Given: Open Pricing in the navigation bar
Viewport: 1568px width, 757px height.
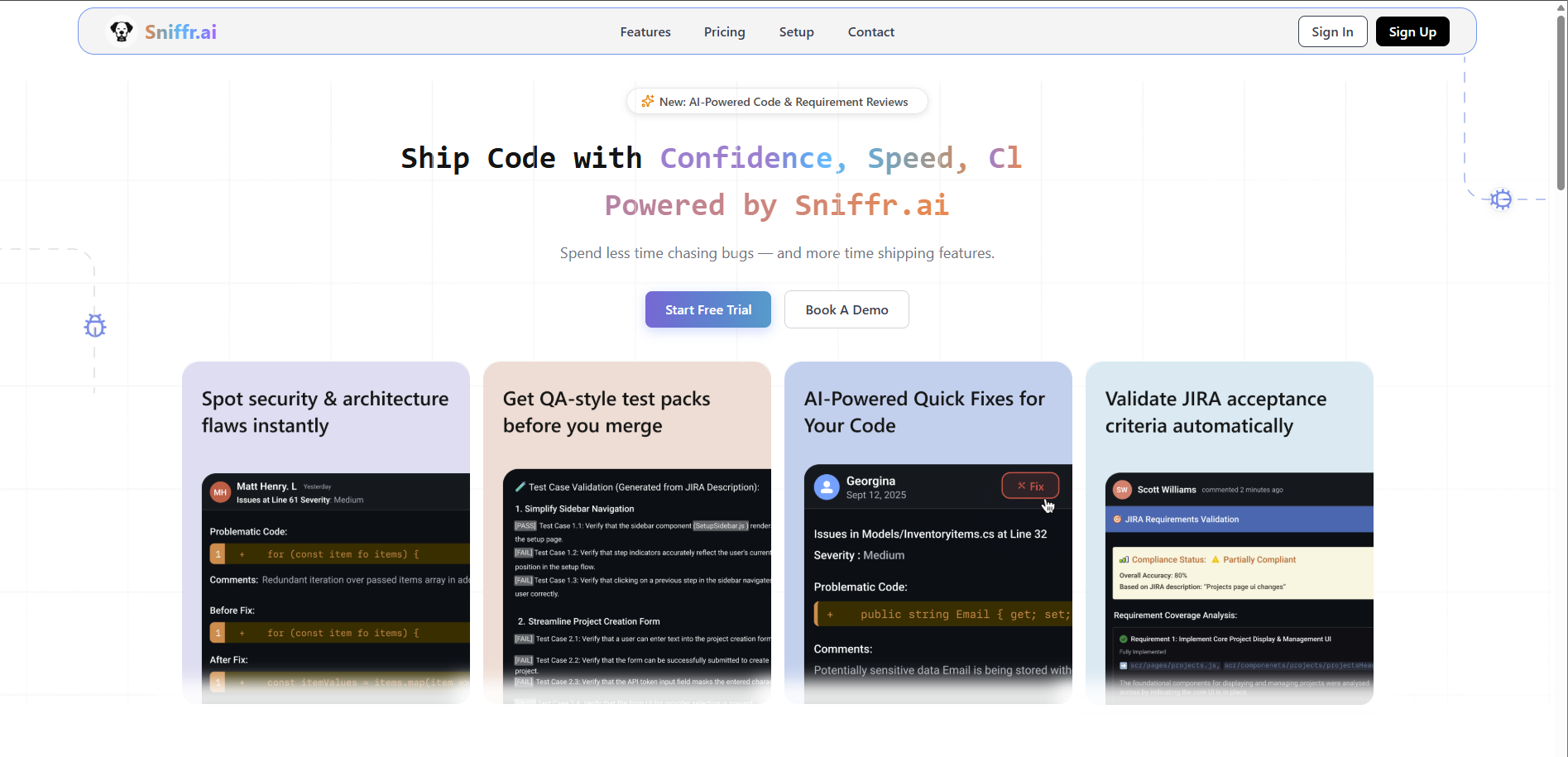Looking at the screenshot, I should tap(724, 31).
